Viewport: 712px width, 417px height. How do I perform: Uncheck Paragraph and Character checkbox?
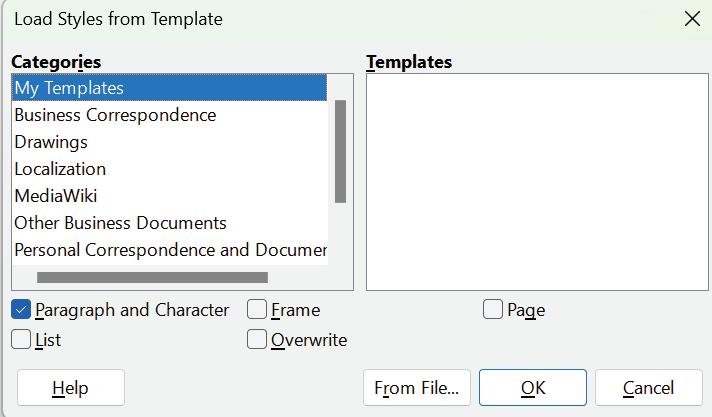(22, 310)
